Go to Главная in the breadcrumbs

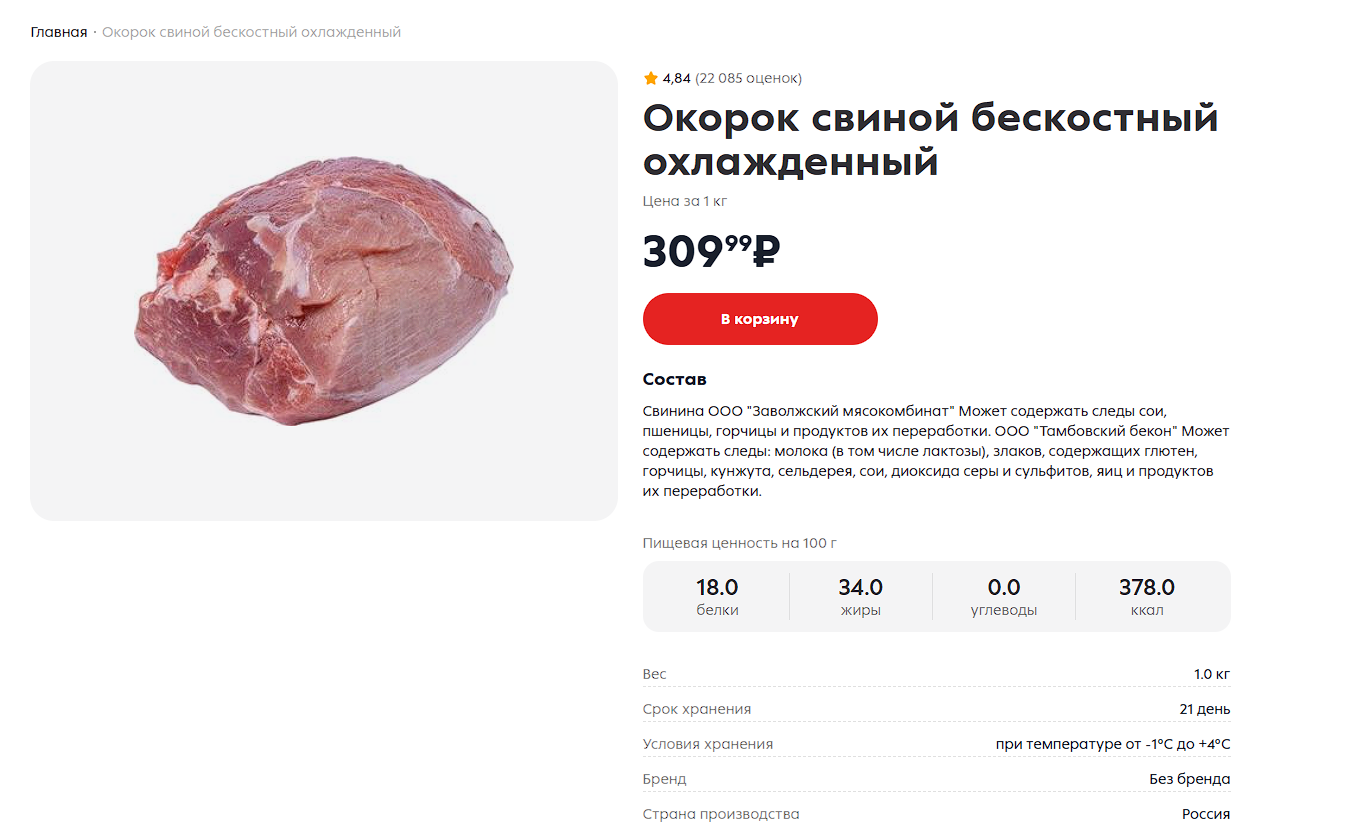59,32
